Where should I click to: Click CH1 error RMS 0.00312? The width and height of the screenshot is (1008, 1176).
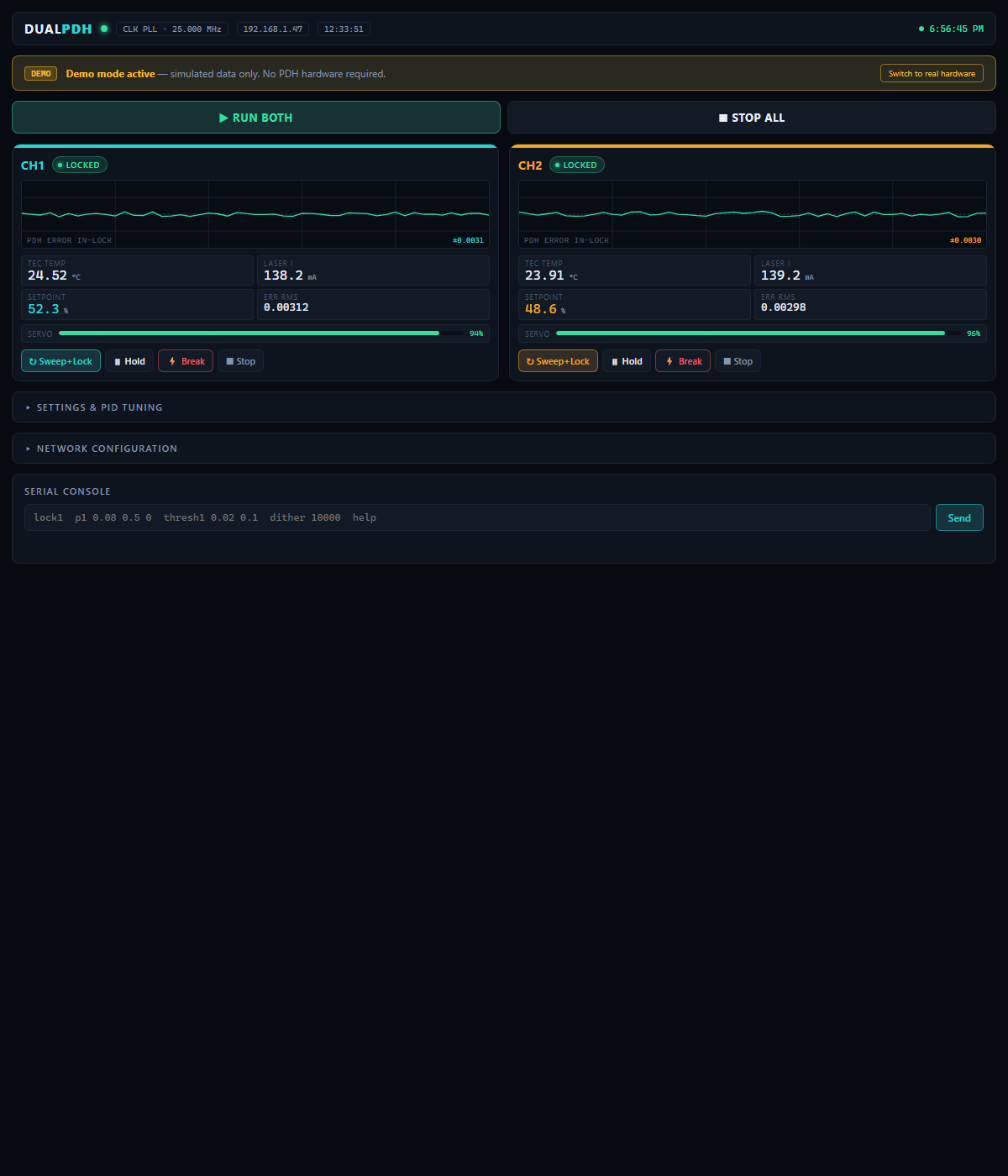(x=286, y=307)
